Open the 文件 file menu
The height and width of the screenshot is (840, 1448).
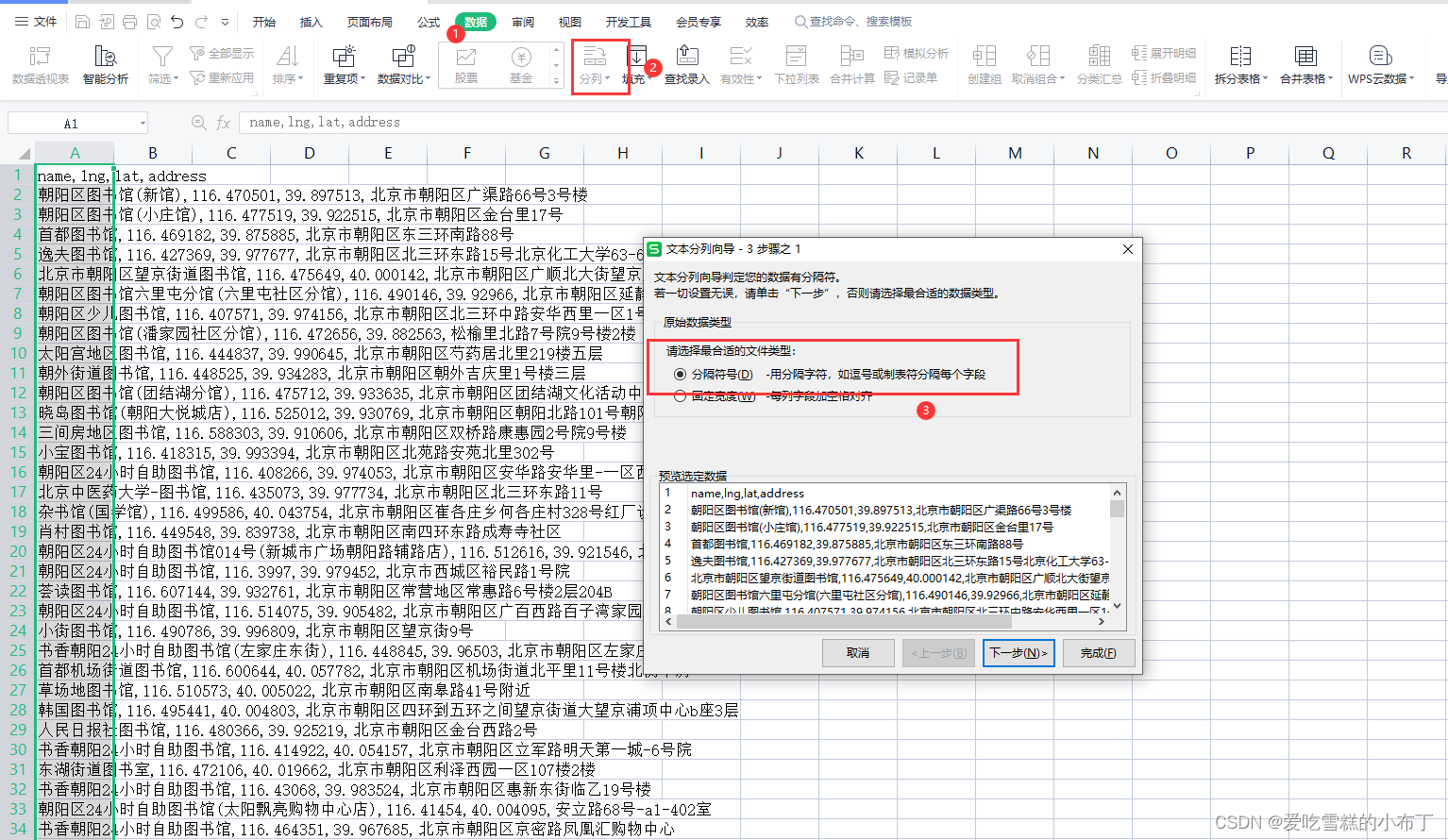pos(36,22)
